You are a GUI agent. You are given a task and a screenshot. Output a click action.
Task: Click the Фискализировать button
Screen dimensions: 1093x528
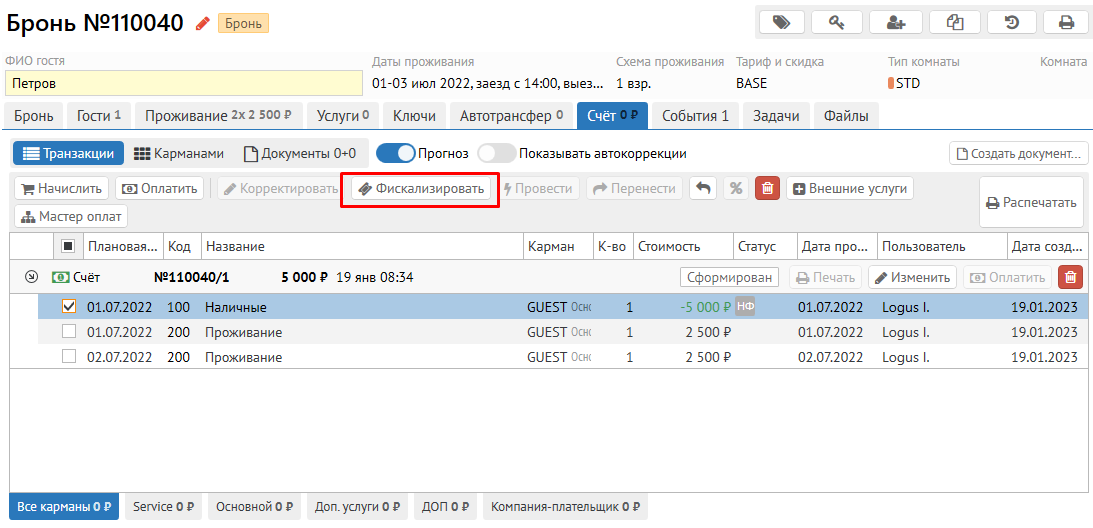pos(420,188)
